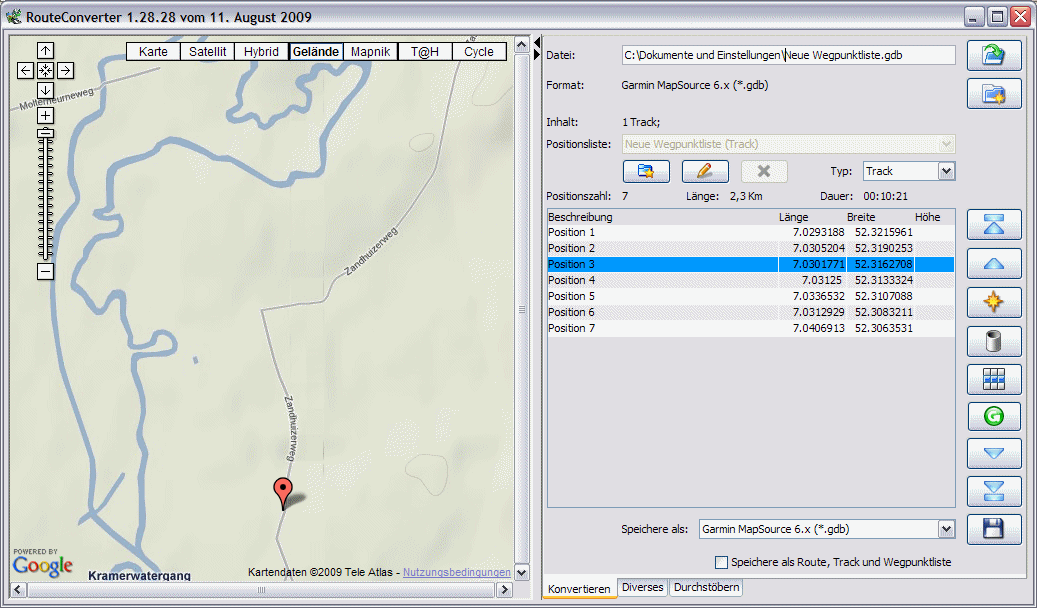
Task: Switch map to Satellit view
Action: (x=208, y=52)
